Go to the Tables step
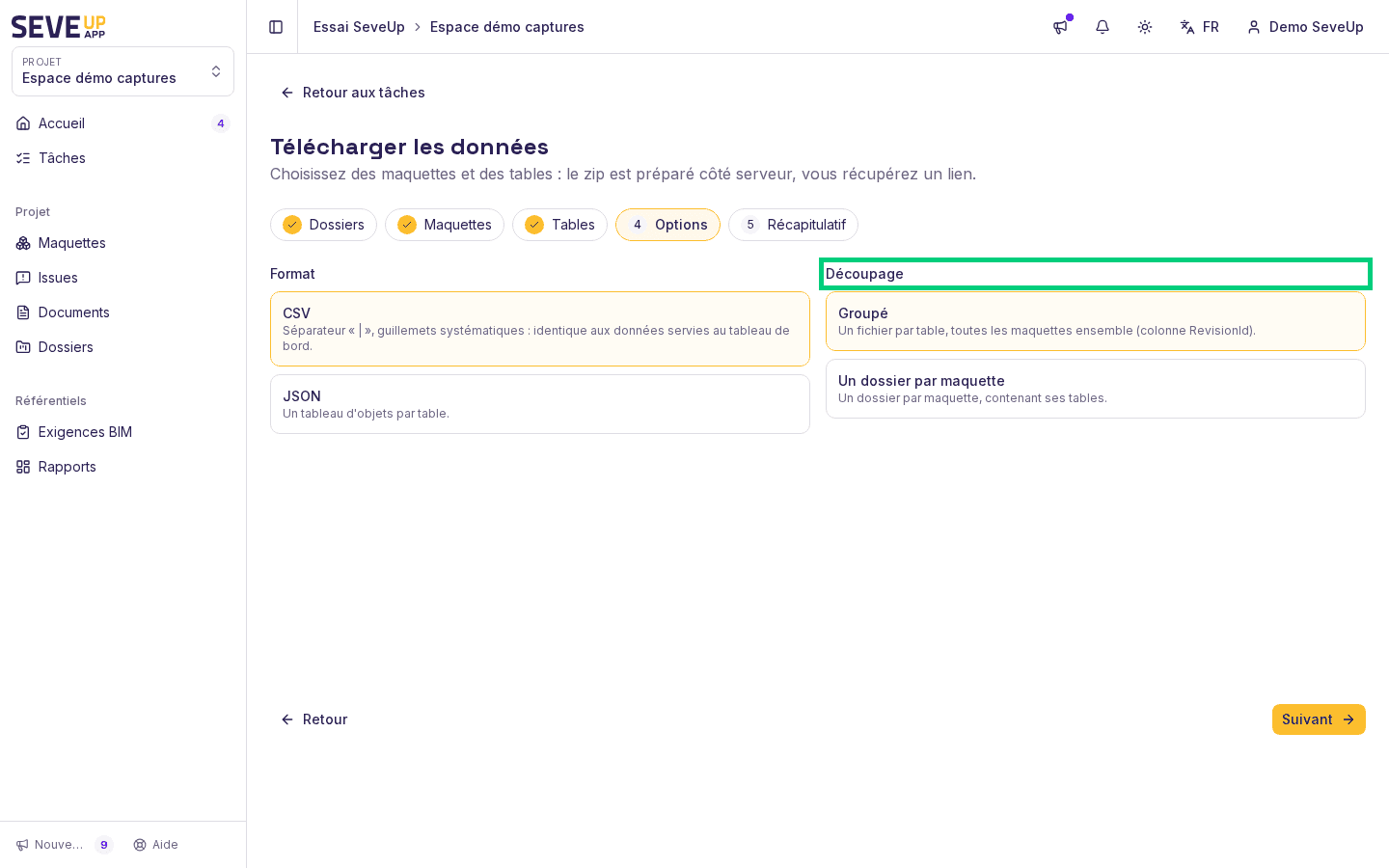The width and height of the screenshot is (1389, 868). click(x=559, y=225)
